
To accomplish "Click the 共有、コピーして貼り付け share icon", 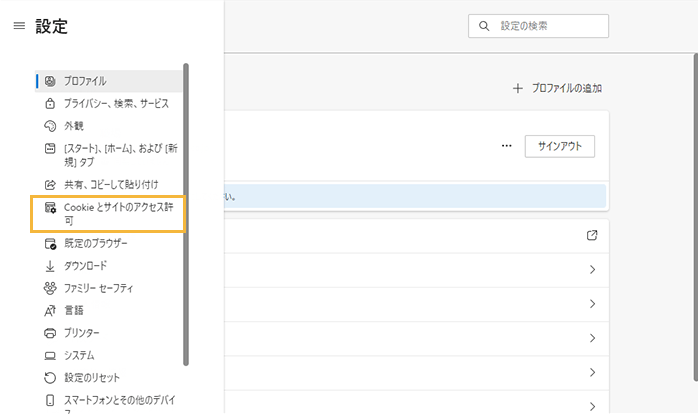I will tap(50, 185).
